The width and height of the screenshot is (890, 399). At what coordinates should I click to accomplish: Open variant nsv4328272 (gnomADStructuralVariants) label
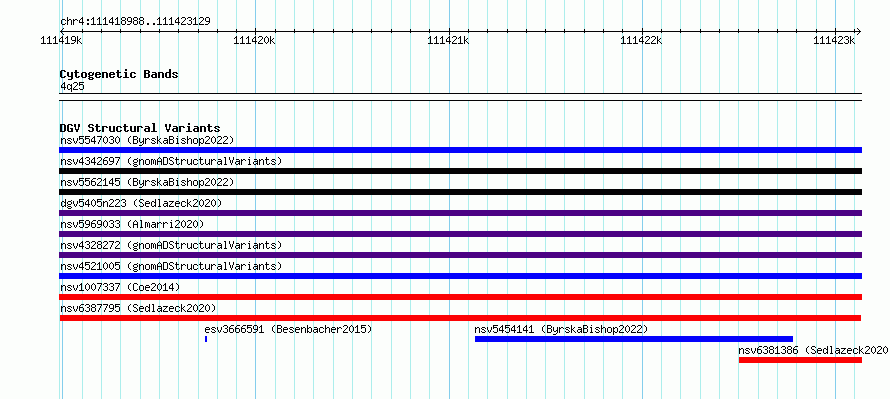coord(171,245)
